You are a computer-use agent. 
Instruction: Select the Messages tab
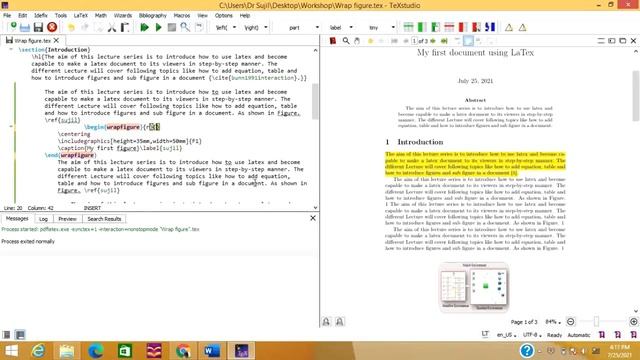coord(17,219)
